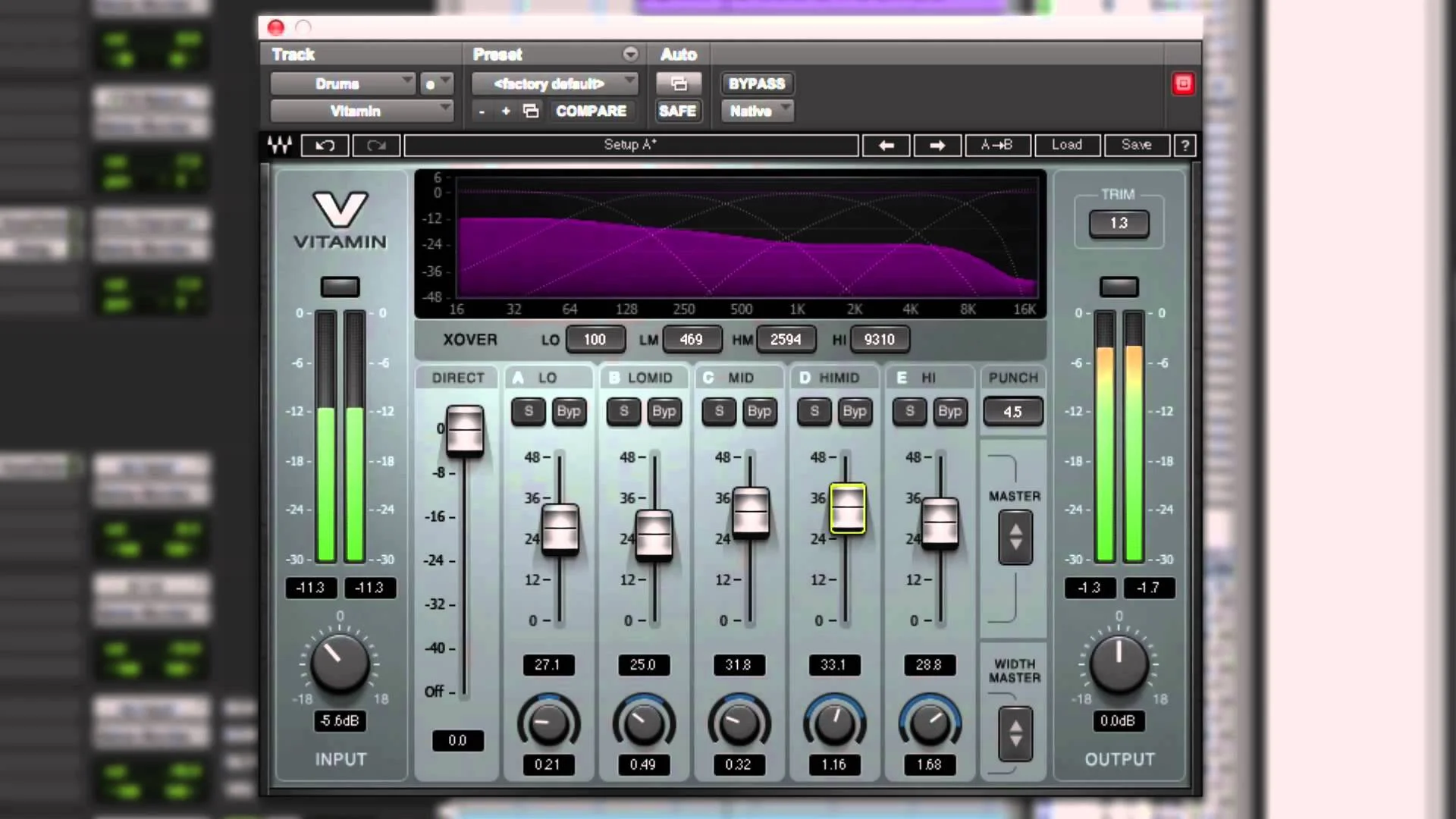Click the SAFE automation button

tap(677, 111)
